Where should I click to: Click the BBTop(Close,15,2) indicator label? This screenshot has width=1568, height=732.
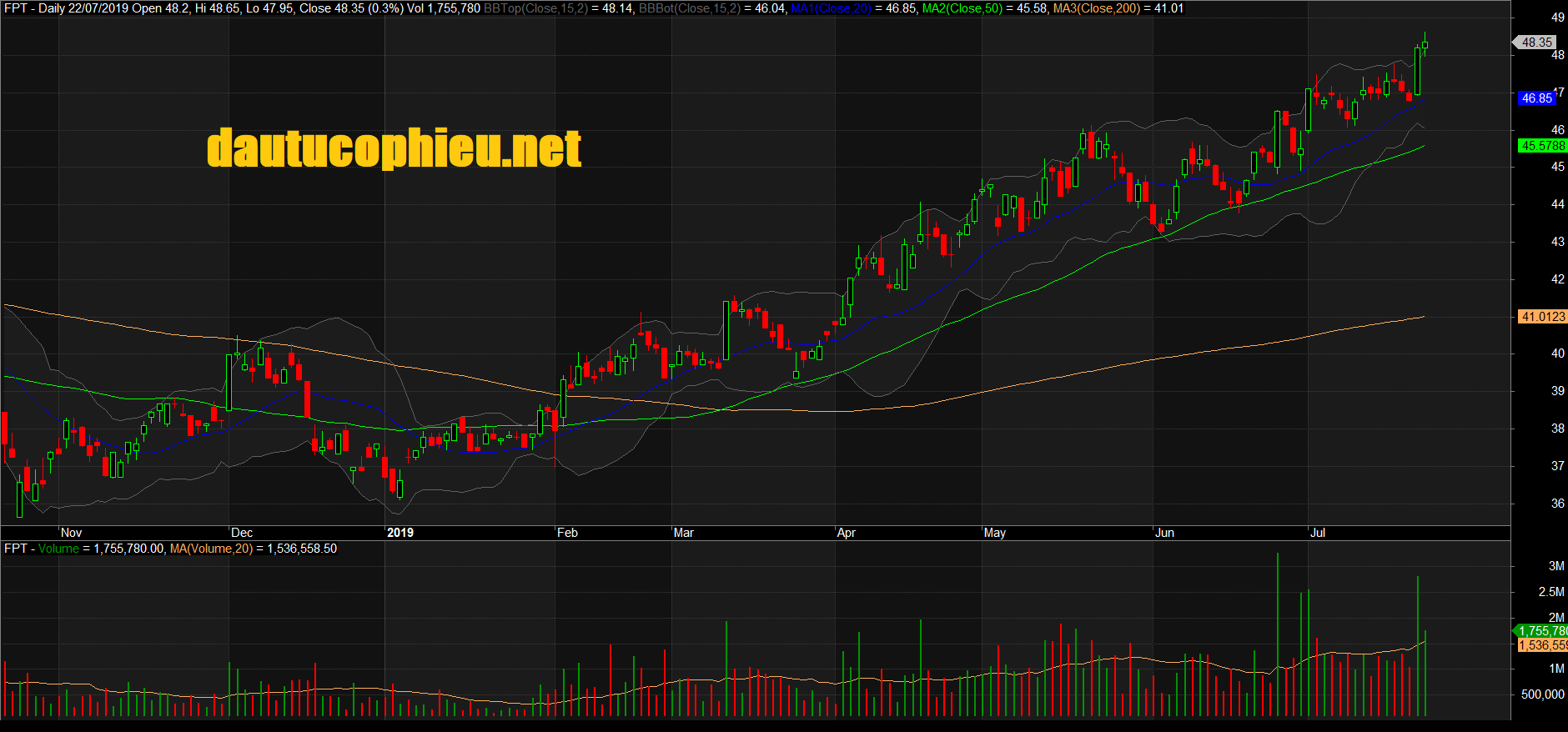pos(535,8)
